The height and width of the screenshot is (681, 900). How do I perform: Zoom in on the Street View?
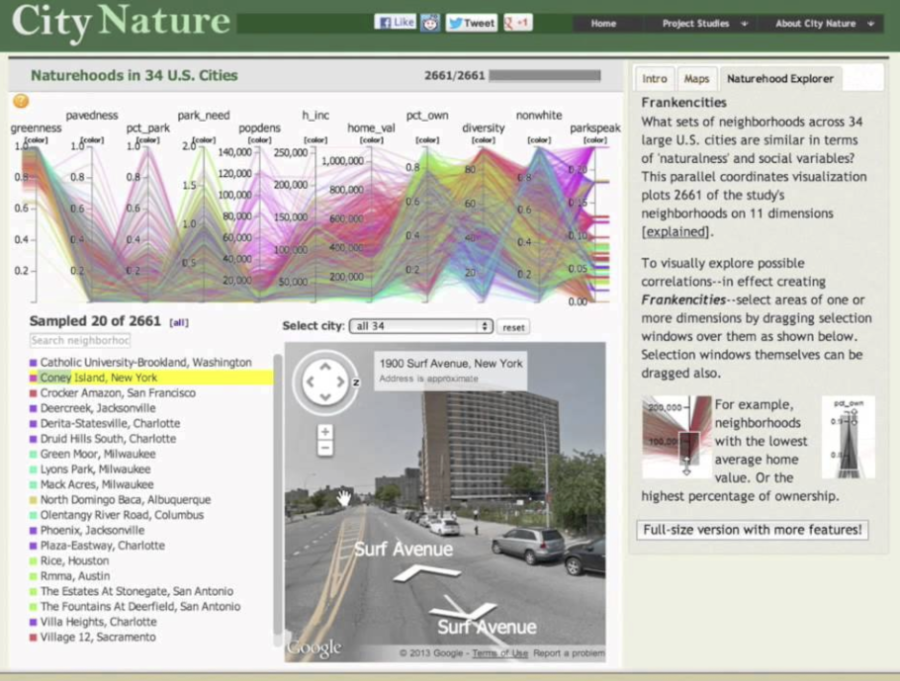tap(324, 432)
